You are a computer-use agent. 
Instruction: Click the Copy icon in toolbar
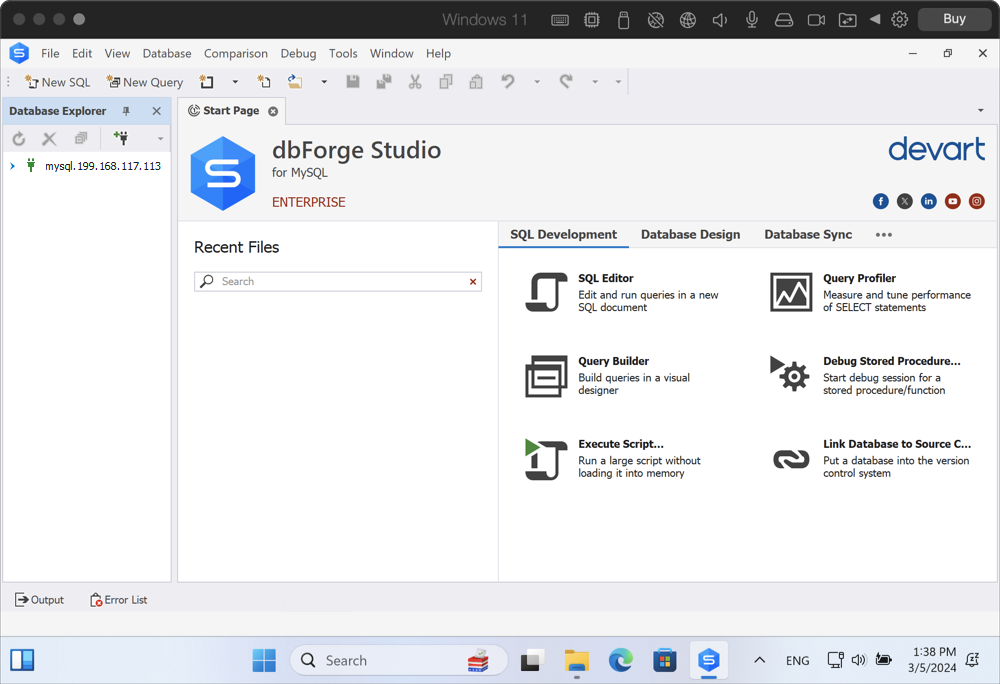pyautogui.click(x=446, y=82)
